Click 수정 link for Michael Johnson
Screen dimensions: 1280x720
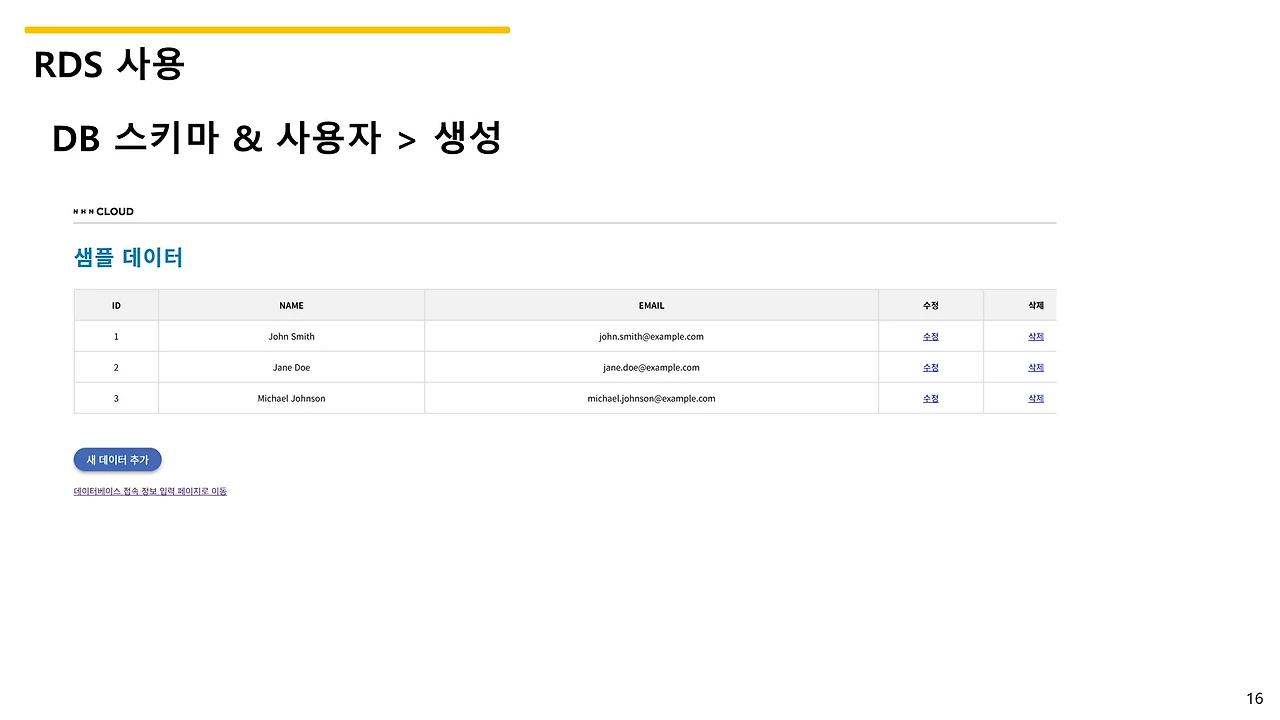point(930,398)
